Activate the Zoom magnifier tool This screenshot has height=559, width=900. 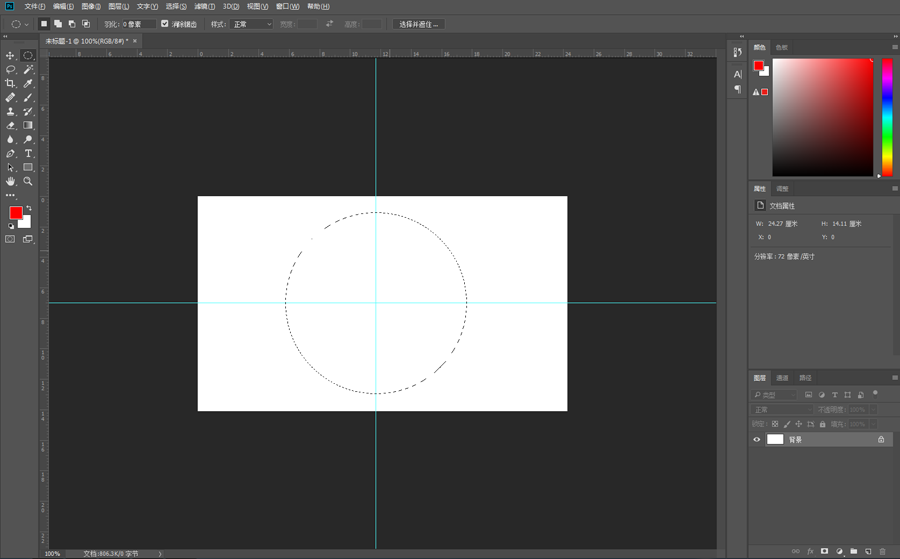28,181
